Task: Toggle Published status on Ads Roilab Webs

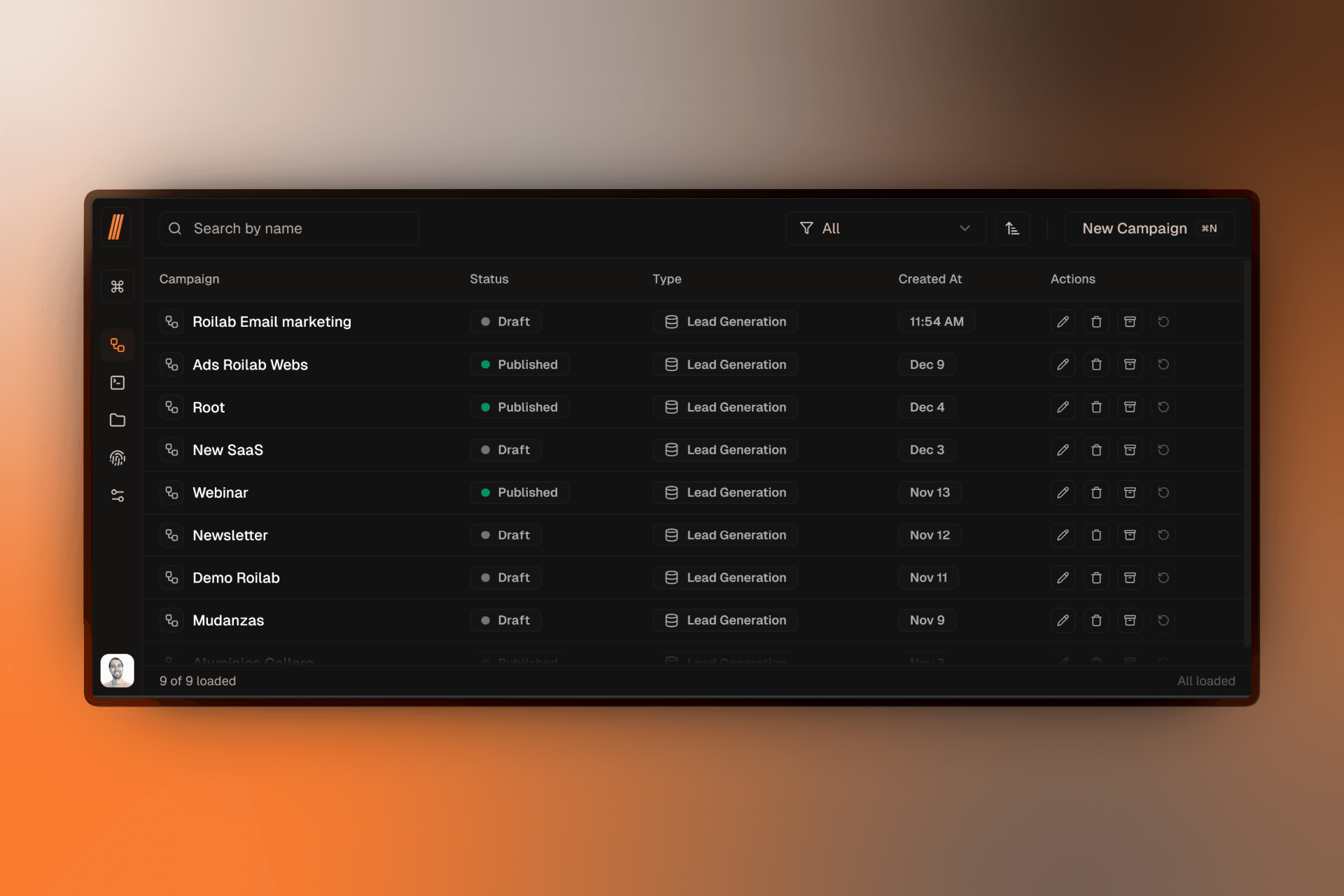Action: tap(519, 364)
